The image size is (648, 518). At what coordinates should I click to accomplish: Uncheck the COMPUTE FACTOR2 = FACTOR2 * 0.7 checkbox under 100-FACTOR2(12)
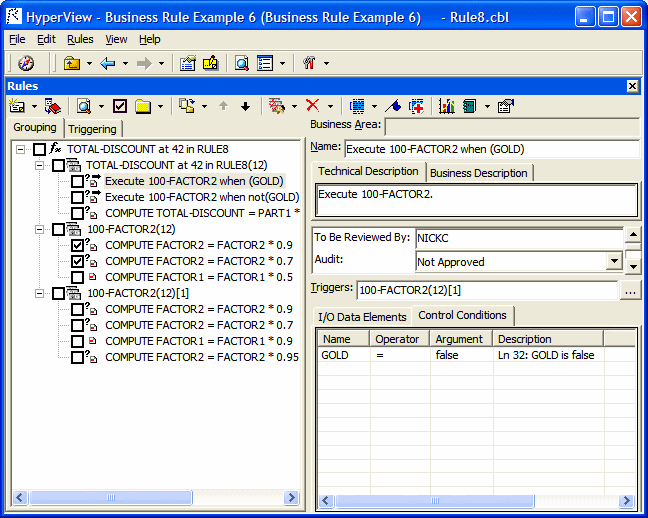[x=78, y=261]
